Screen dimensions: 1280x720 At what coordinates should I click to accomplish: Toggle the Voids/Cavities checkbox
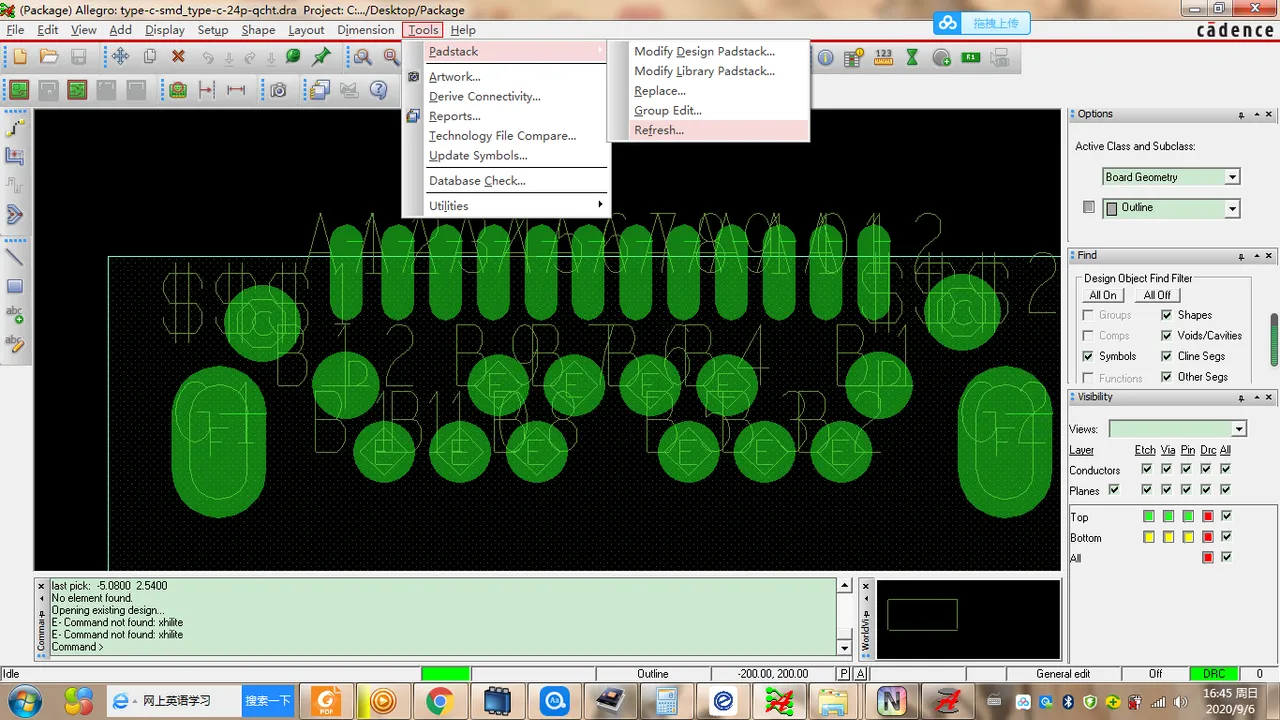pyautogui.click(x=1166, y=336)
